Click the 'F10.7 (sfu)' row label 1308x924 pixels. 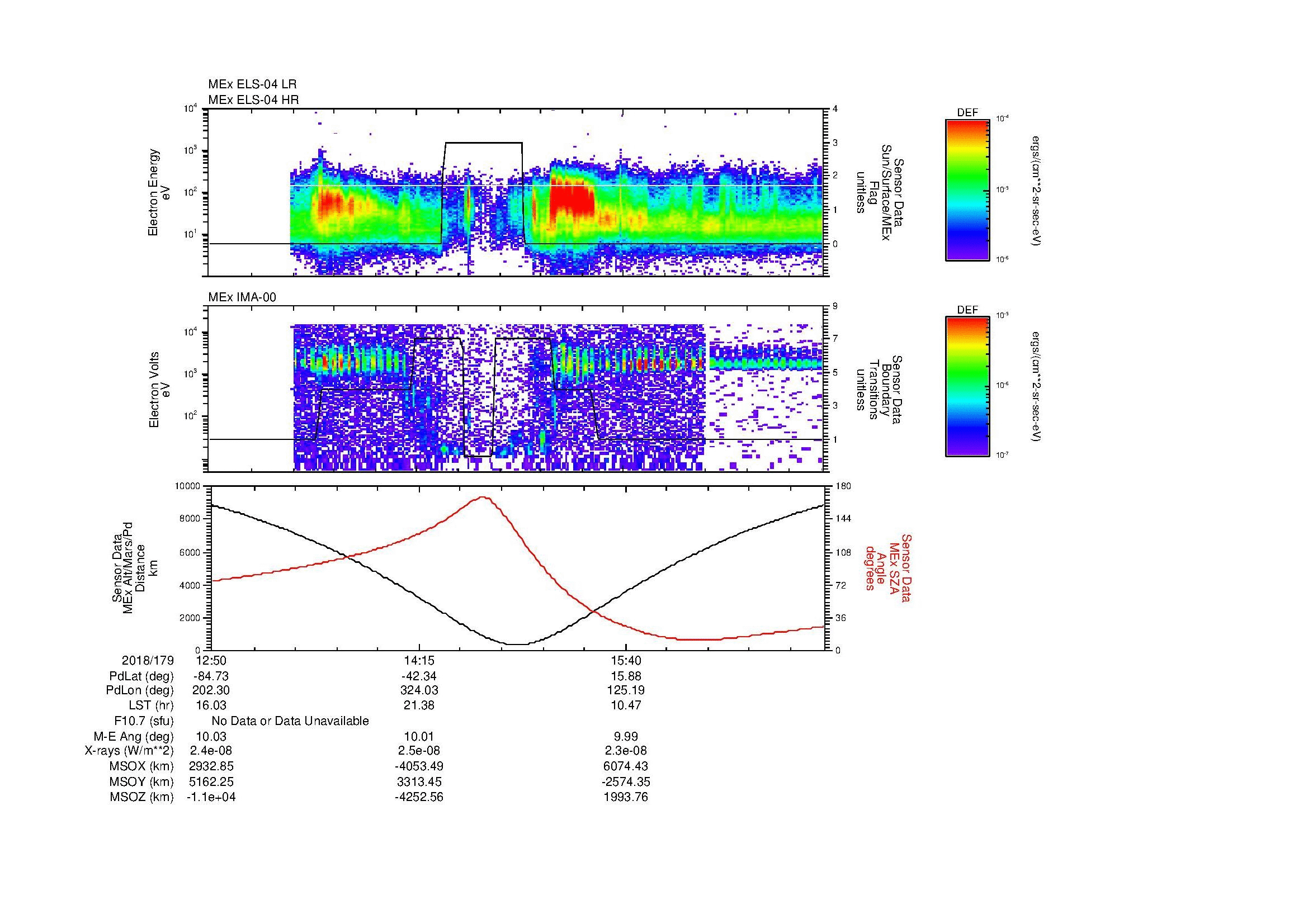click(x=144, y=721)
